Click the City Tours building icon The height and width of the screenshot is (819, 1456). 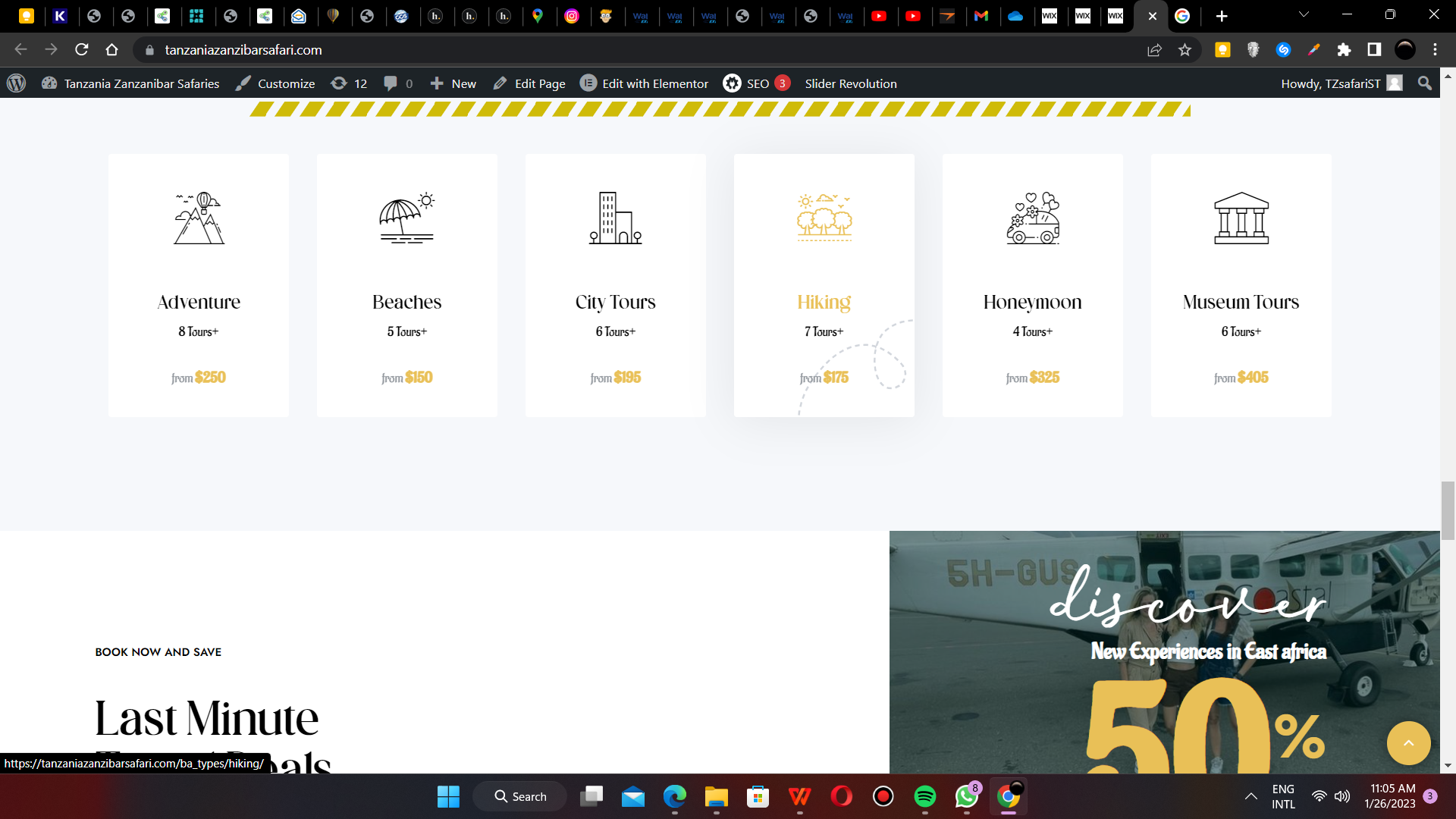tap(615, 218)
